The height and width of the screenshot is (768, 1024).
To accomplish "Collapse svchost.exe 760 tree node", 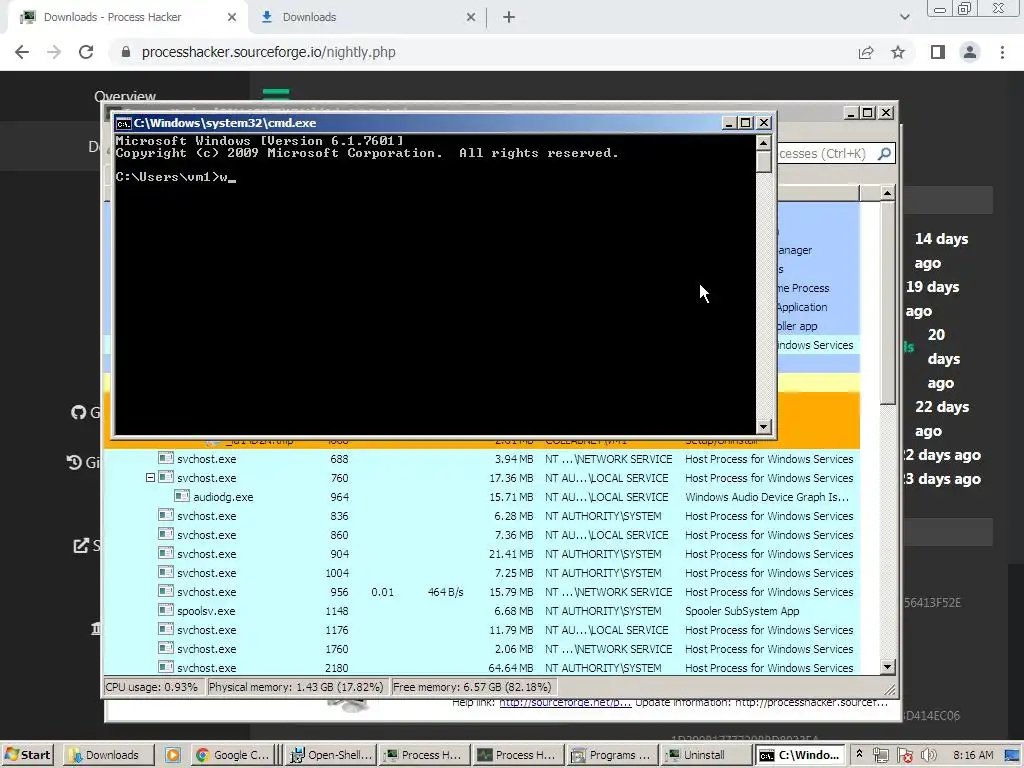I will 150,478.
